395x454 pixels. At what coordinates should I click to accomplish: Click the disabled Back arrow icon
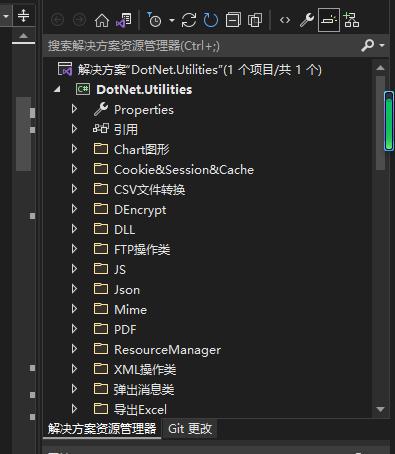[57, 20]
